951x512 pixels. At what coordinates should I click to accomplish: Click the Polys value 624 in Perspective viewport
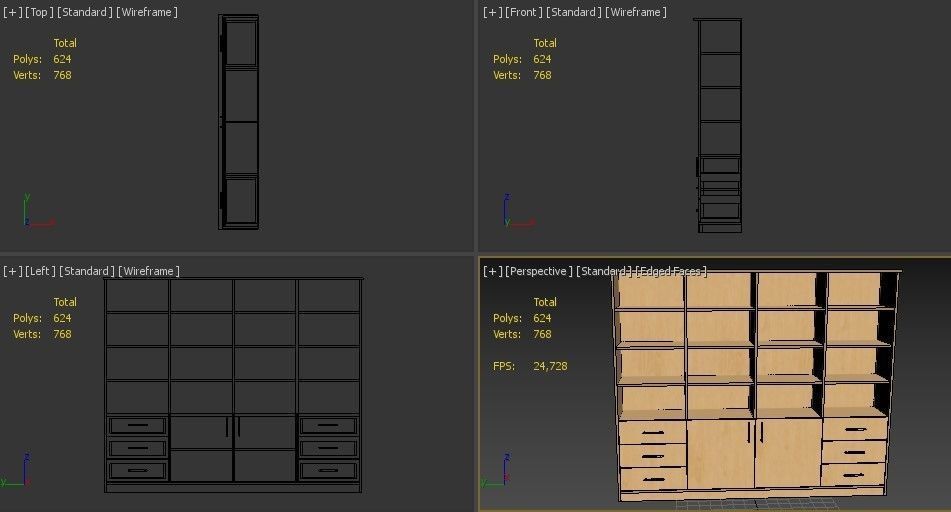coord(542,318)
